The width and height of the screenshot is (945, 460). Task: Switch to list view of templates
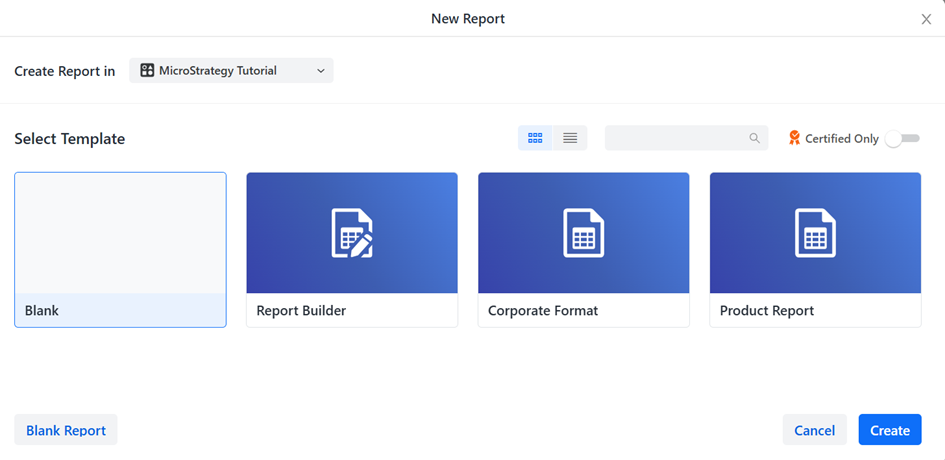(570, 138)
